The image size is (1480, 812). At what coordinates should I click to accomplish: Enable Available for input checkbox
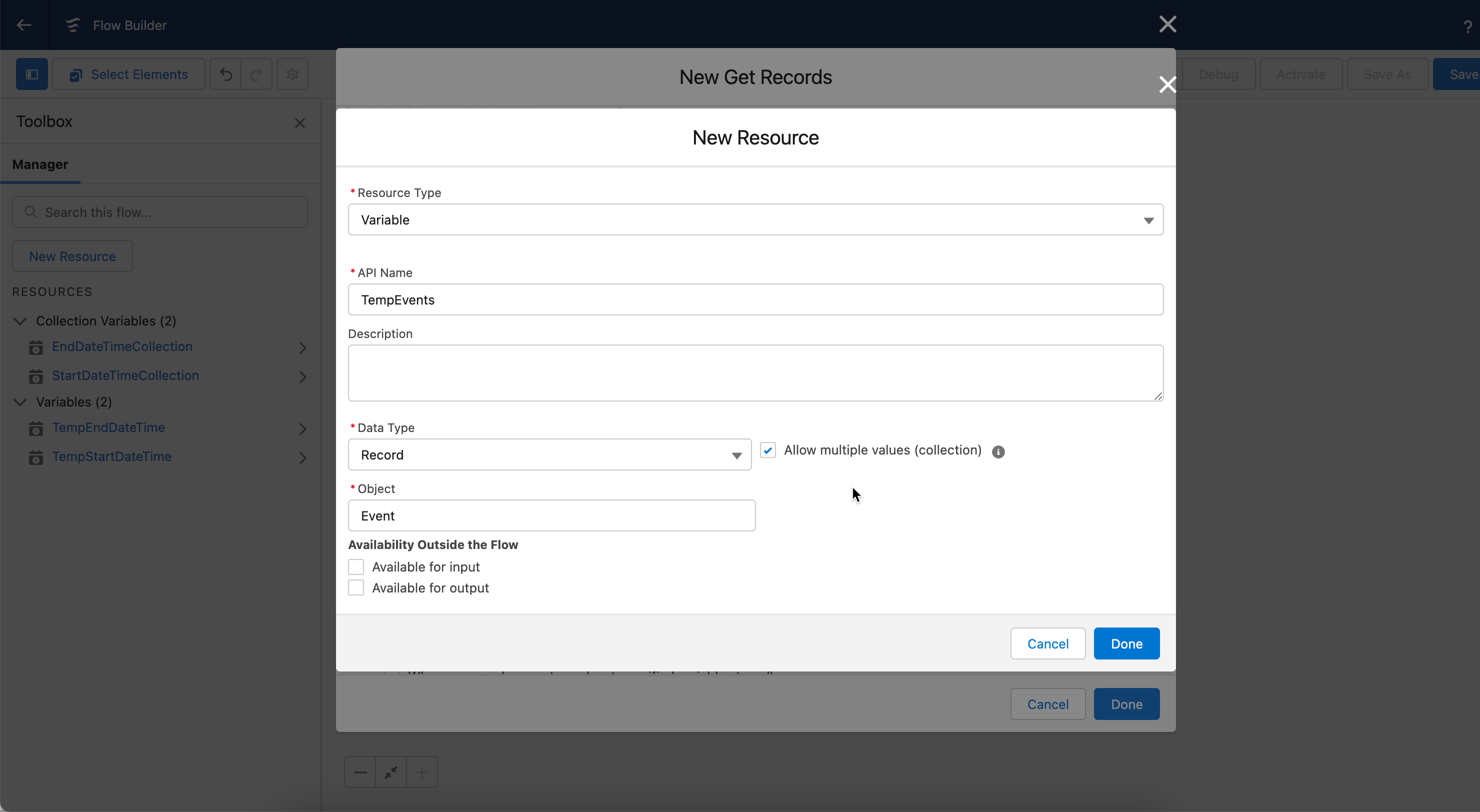tap(356, 566)
